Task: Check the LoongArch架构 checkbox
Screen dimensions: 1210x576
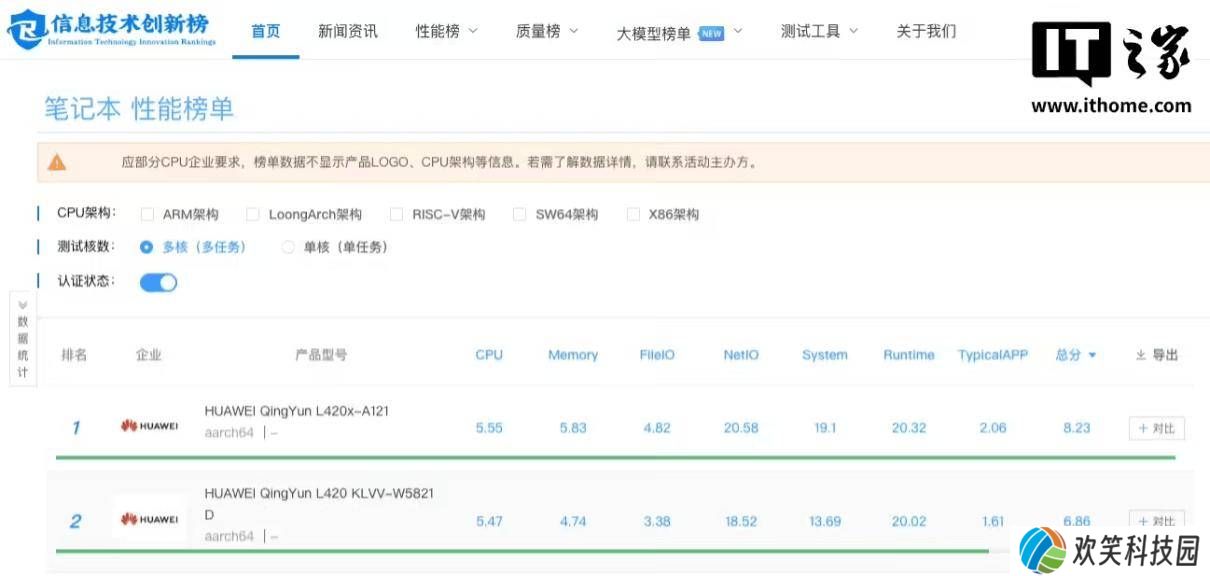Action: pyautogui.click(x=253, y=214)
